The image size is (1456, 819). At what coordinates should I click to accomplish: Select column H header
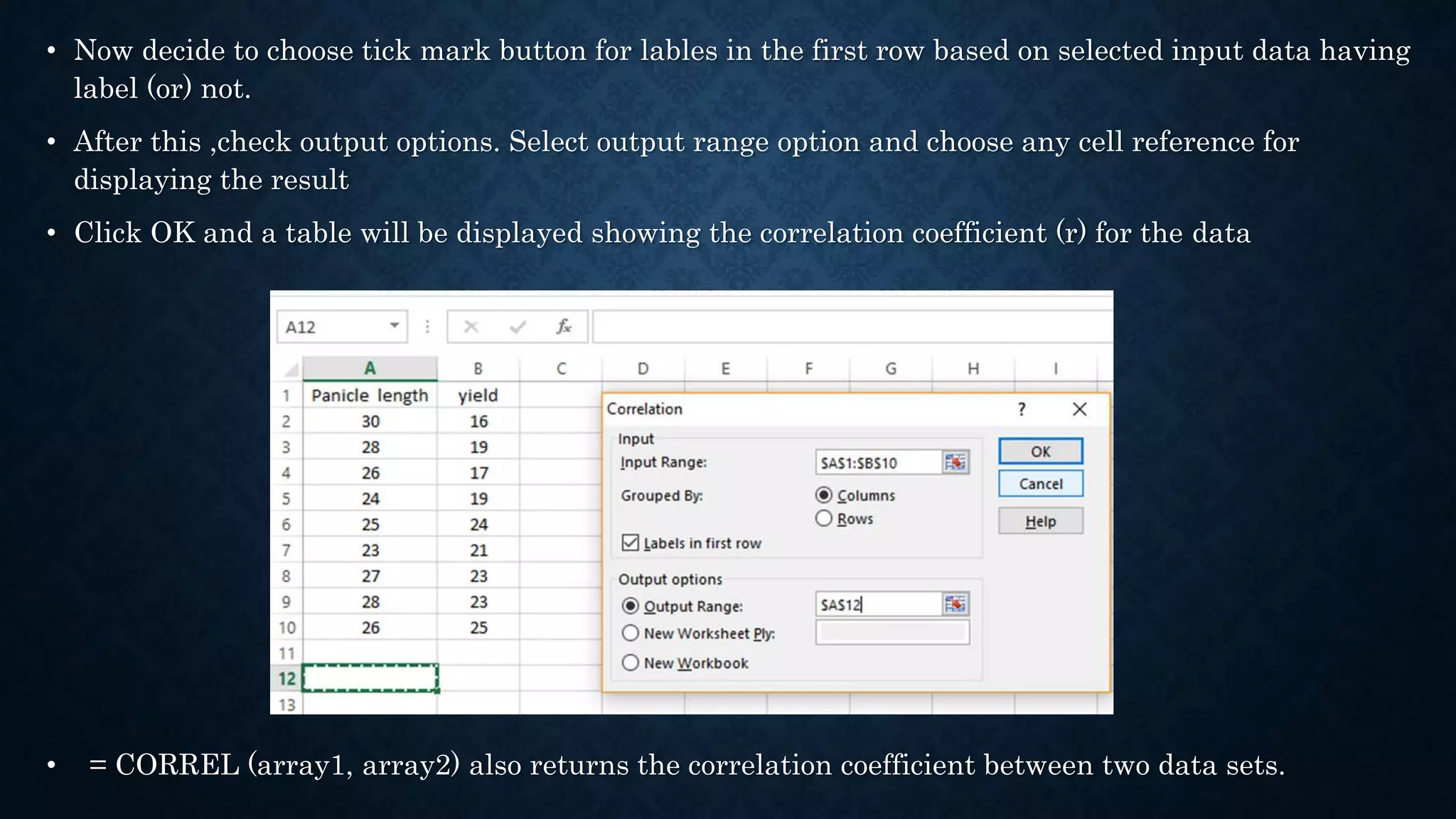tap(973, 369)
